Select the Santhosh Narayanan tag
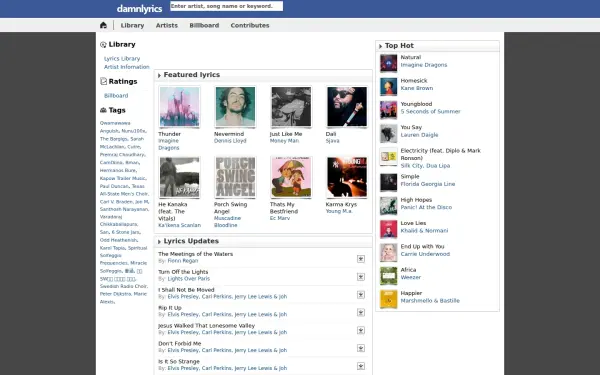The width and height of the screenshot is (600, 375). coord(124,209)
